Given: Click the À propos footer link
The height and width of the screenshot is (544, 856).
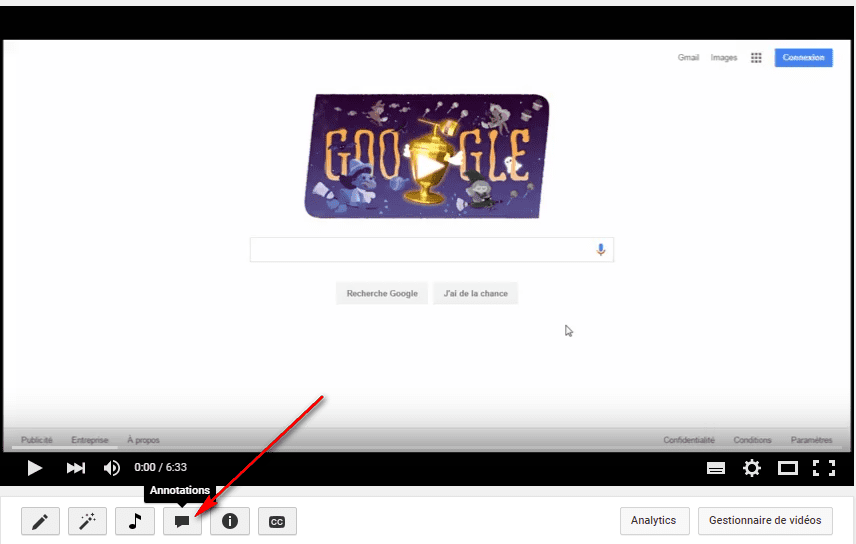Looking at the screenshot, I should point(143,440).
